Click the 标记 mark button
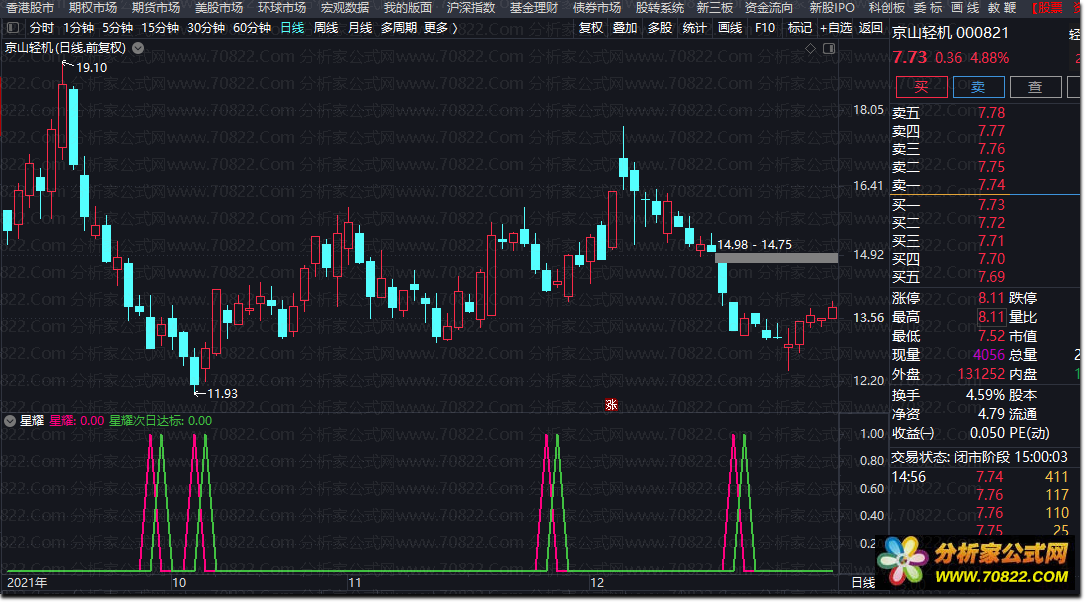The image size is (1086, 602). coord(799,28)
